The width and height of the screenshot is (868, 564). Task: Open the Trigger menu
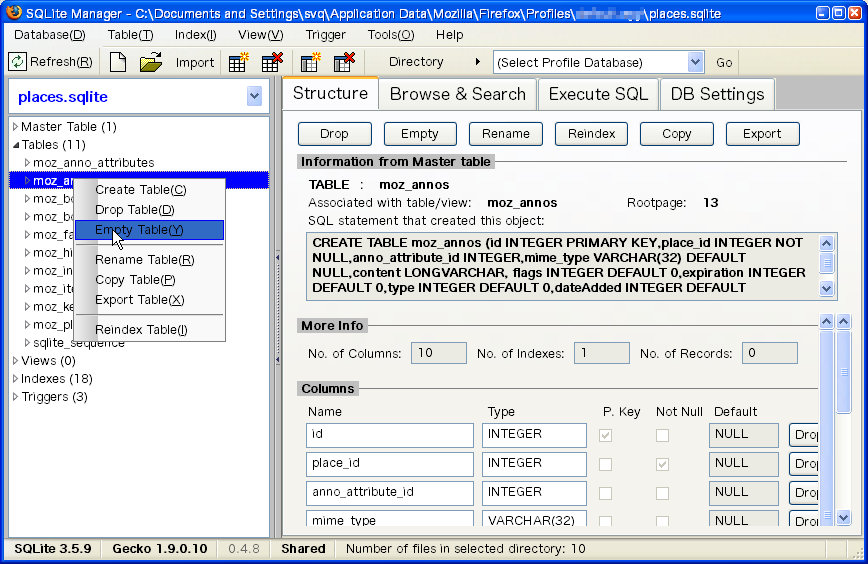coord(326,35)
